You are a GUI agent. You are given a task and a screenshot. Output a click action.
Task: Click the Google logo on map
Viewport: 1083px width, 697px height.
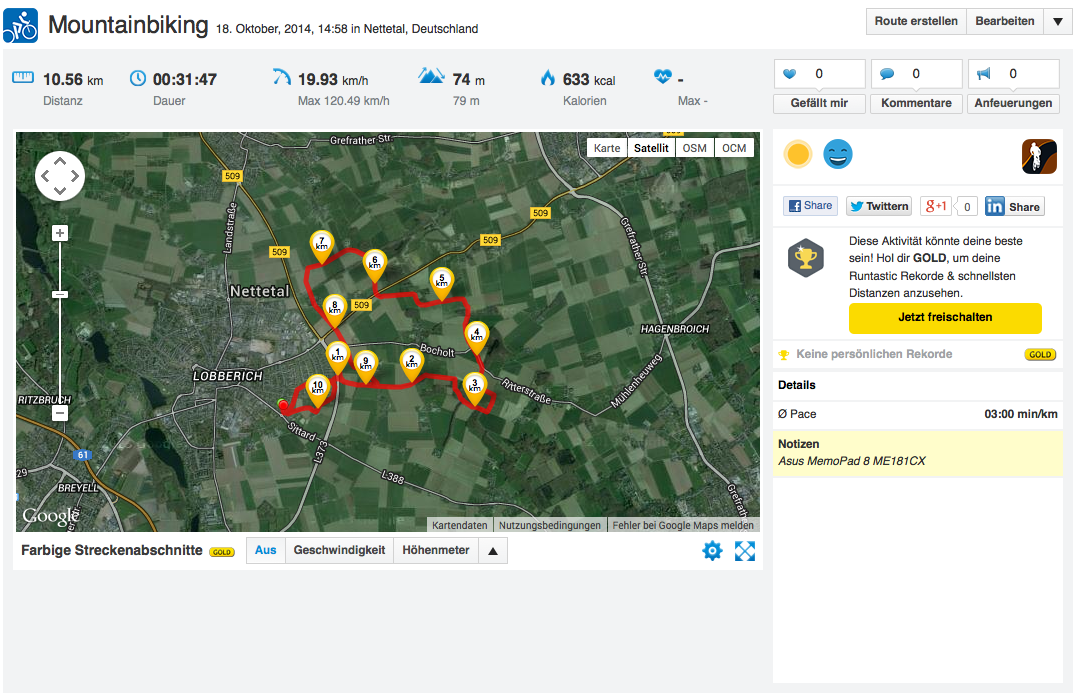coord(50,516)
